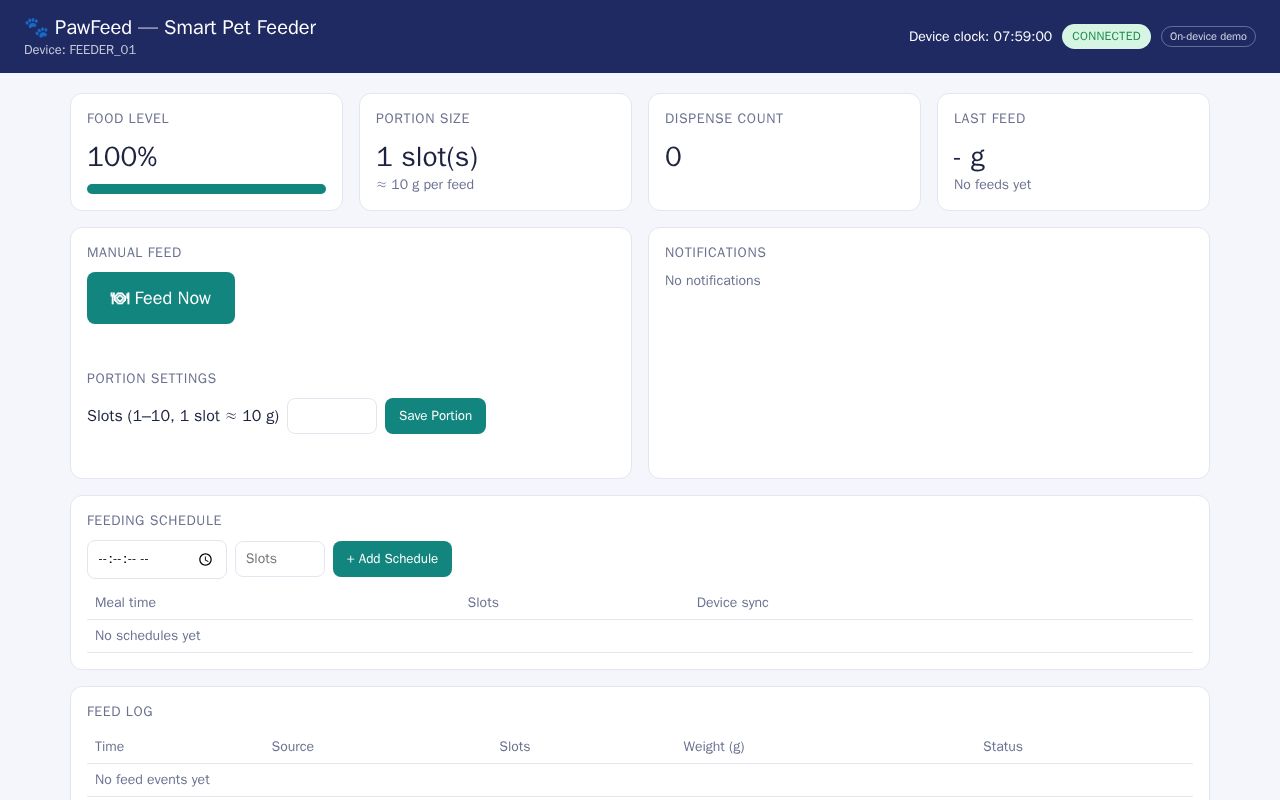Click the Weight (g) column header
Screen dimensions: 1280x800
point(714,746)
